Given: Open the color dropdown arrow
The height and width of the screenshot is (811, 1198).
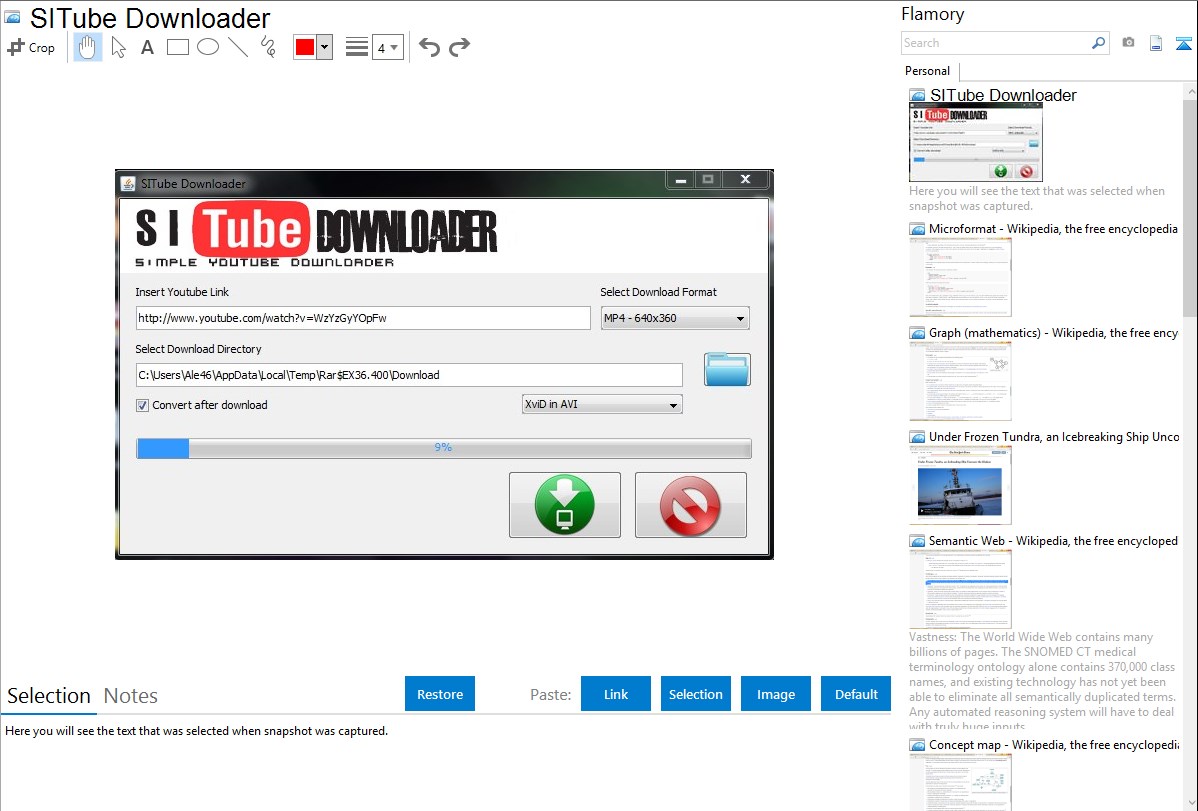Looking at the screenshot, I should click(x=325, y=47).
